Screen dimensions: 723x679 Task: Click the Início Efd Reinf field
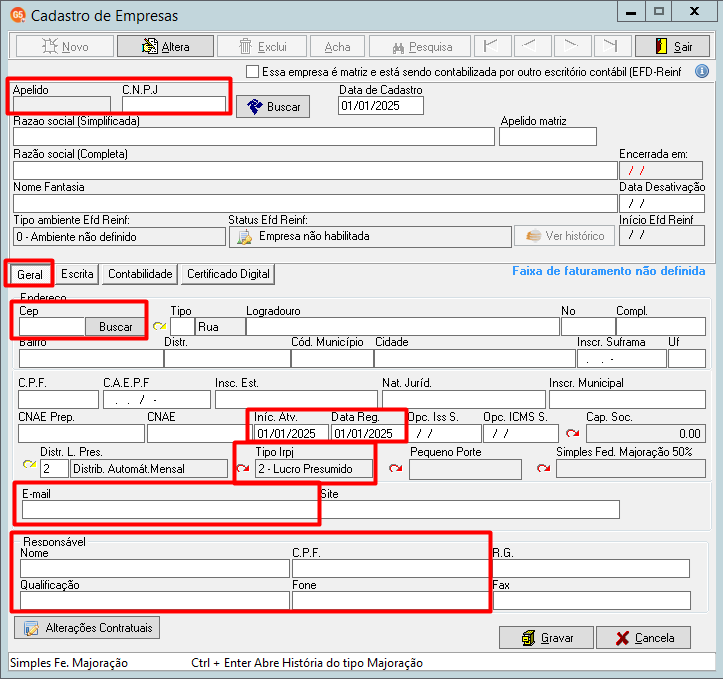(x=662, y=236)
